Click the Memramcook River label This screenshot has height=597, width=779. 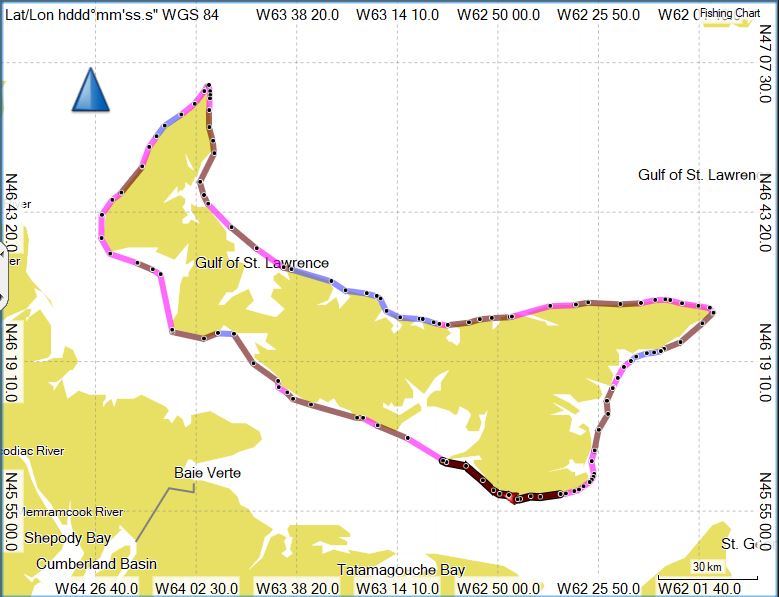[73, 512]
